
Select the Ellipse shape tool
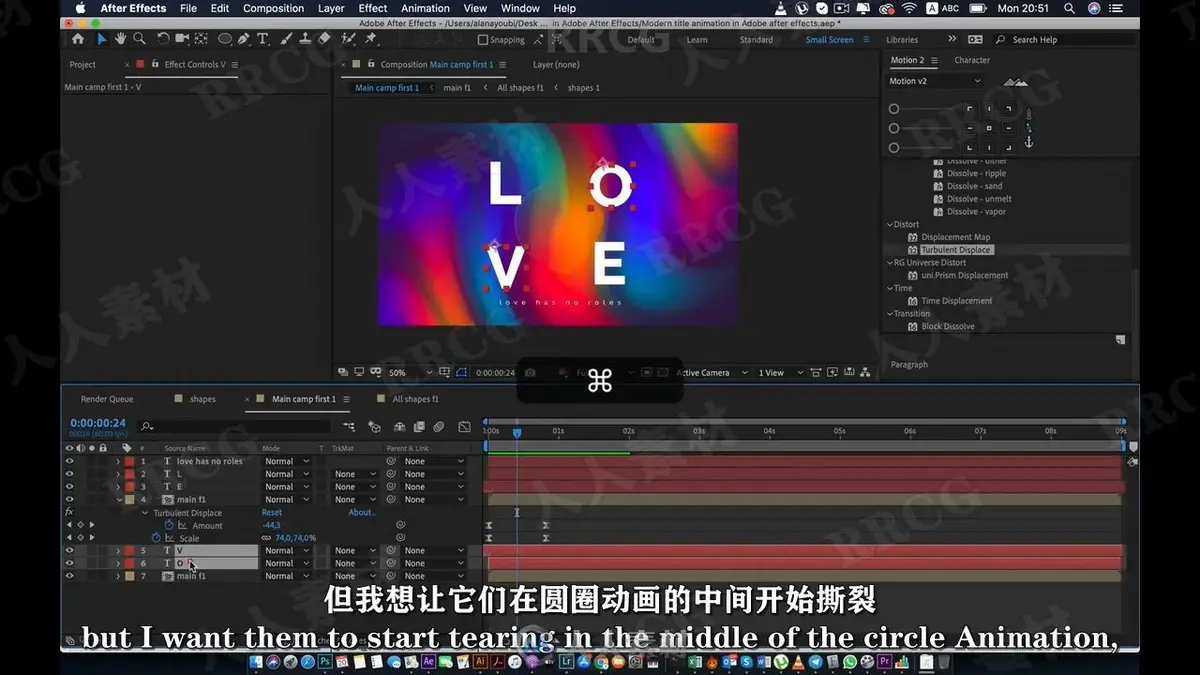click(x=225, y=39)
